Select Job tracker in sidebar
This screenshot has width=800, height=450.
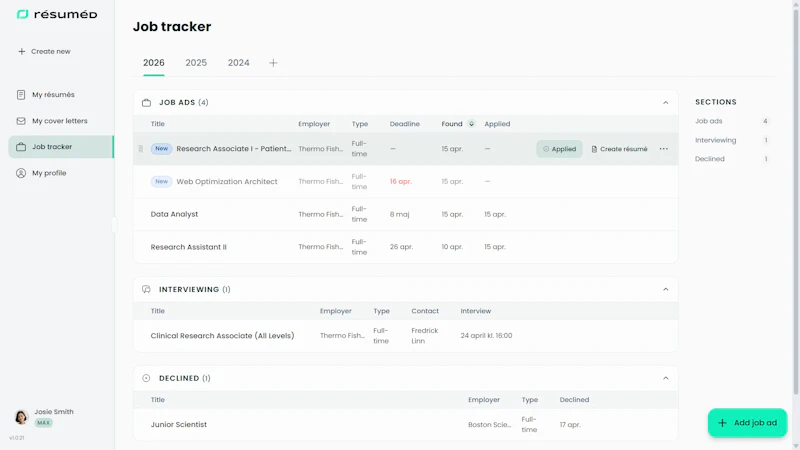[x=61, y=147]
